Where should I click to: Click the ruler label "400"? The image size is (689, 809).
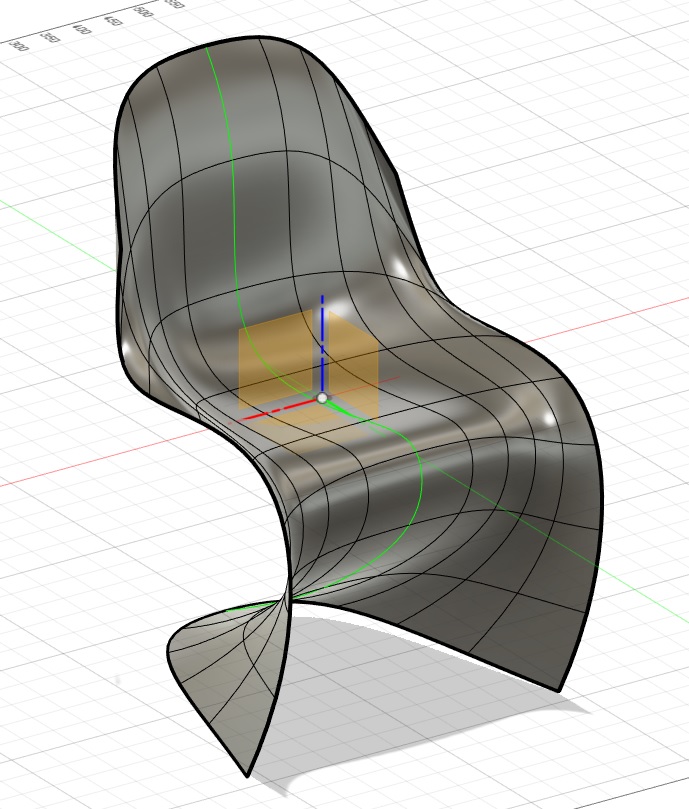[x=82, y=28]
